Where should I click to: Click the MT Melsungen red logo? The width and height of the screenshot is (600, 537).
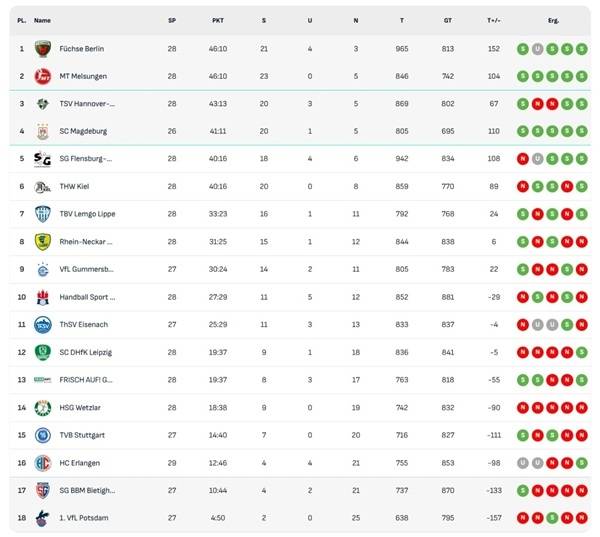click(x=42, y=76)
